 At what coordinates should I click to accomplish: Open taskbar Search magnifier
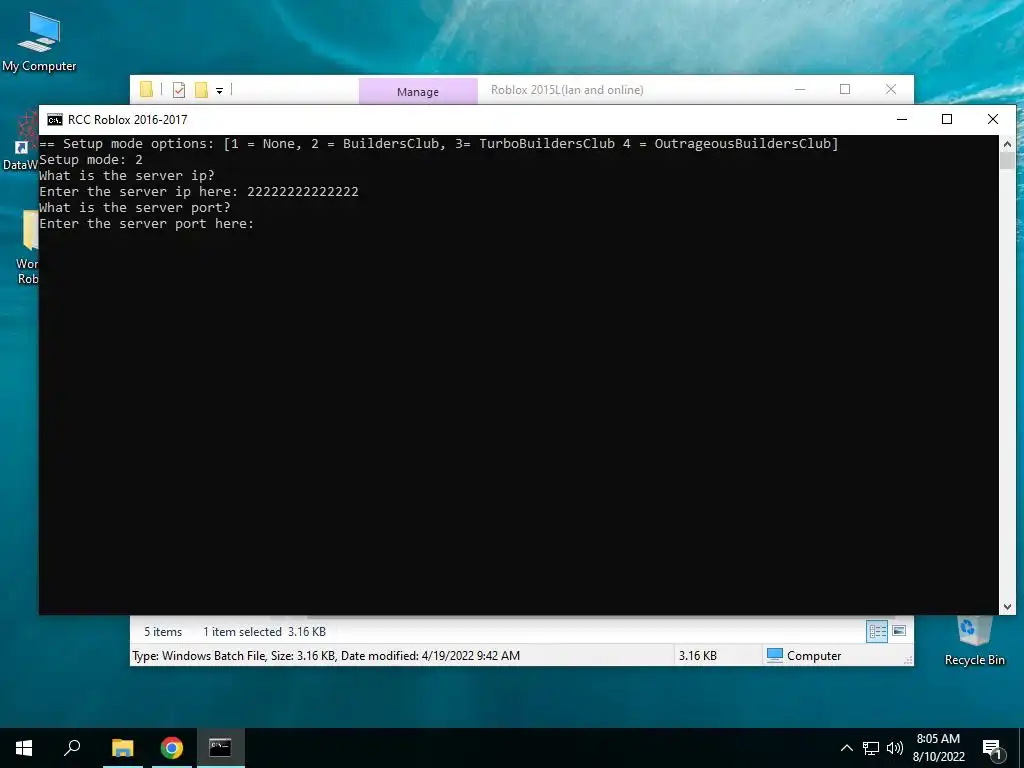pyautogui.click(x=72, y=748)
